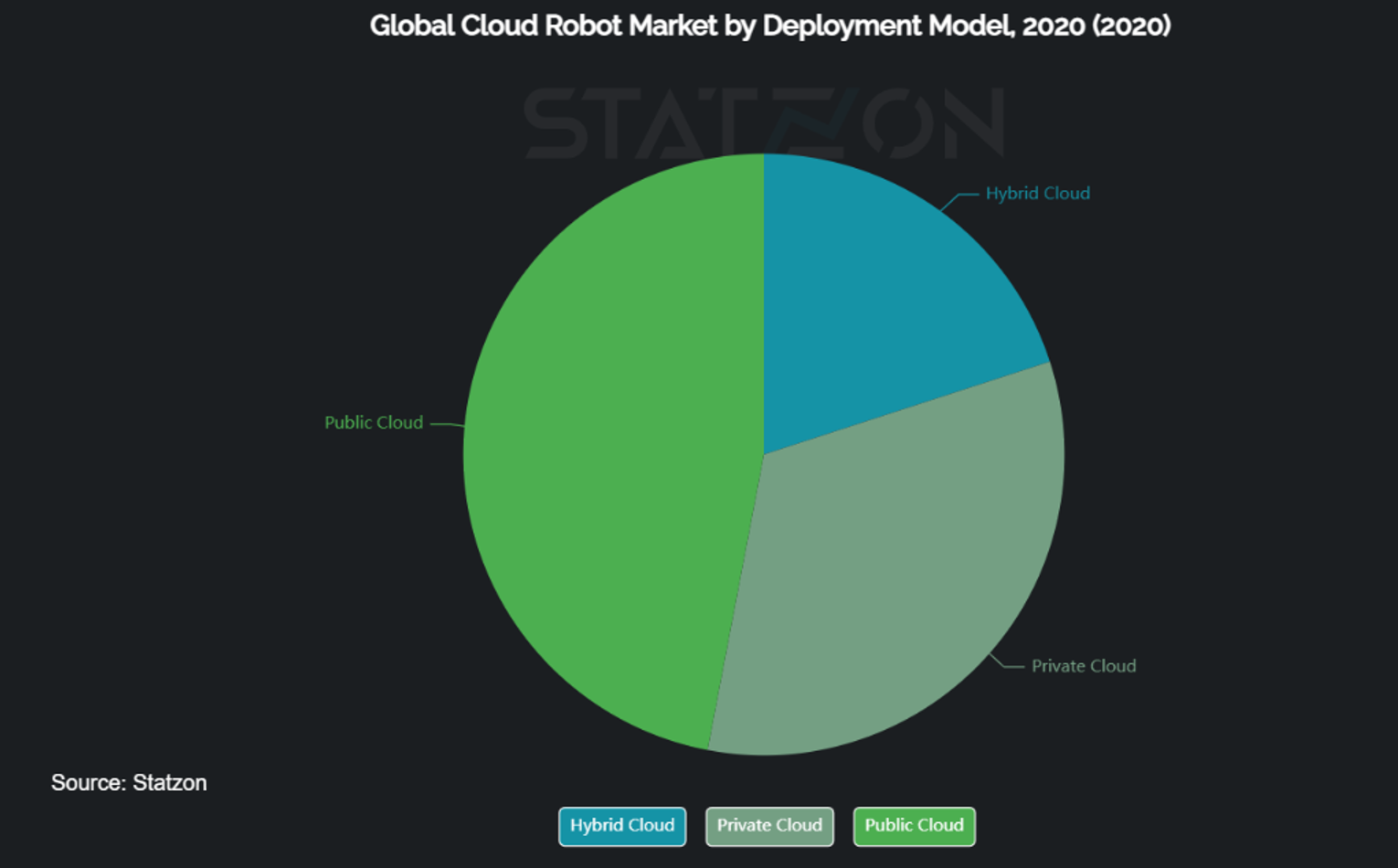Click the Hybrid Cloud label beside the pie
This screenshot has width=1398, height=868.
click(1037, 194)
